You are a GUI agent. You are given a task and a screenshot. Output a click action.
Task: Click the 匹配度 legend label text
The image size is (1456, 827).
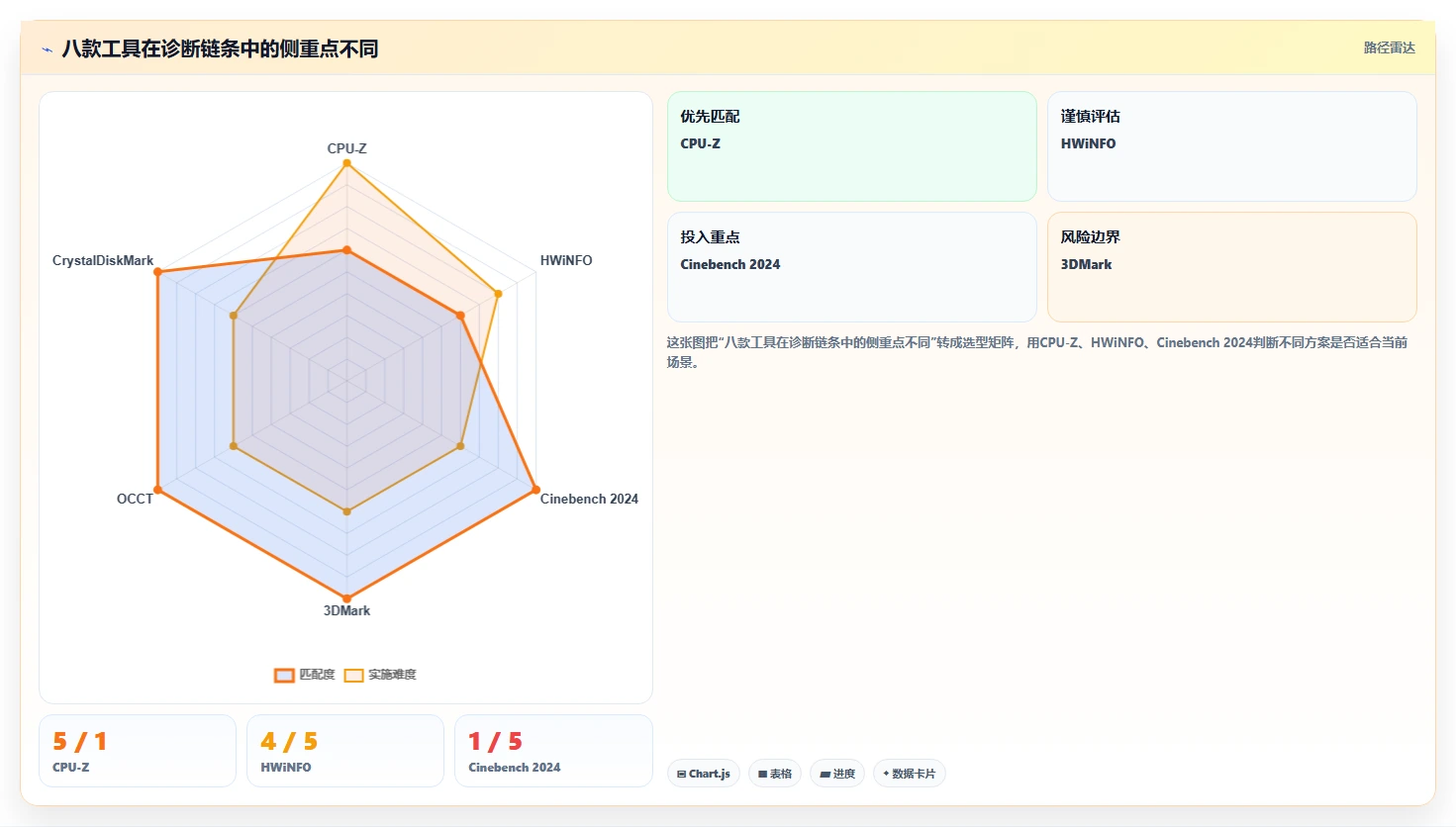(x=317, y=675)
